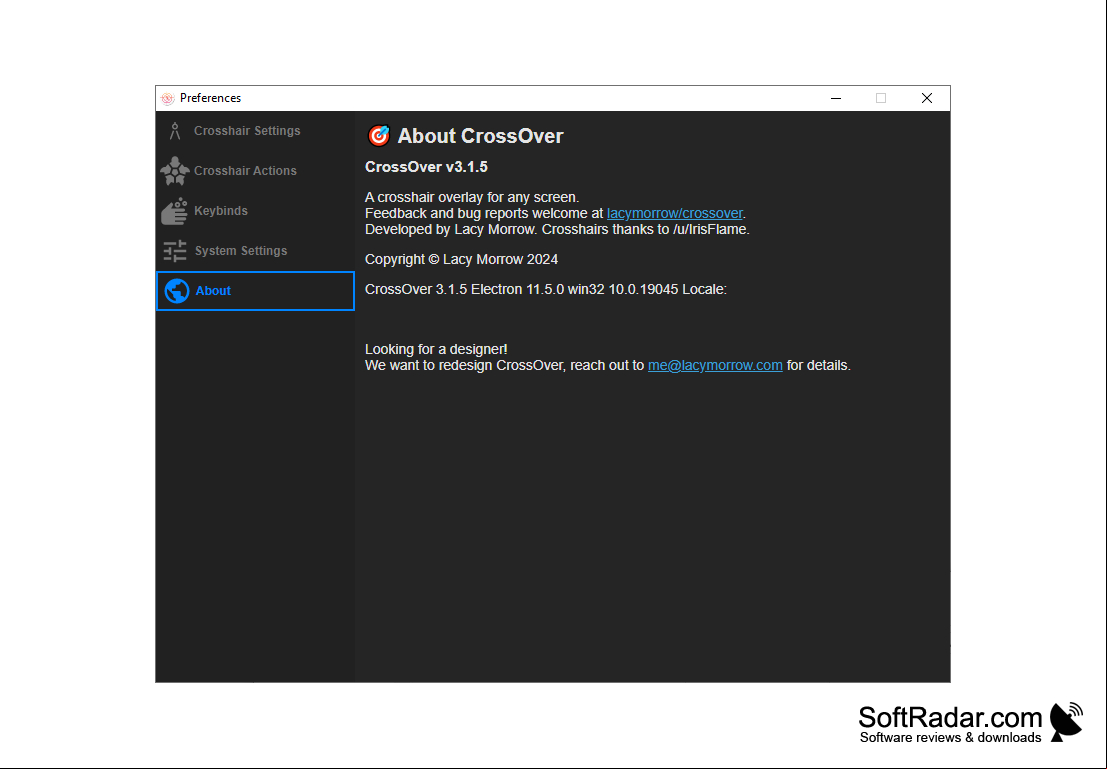Click the Keybinds hand icon
This screenshot has height=769, width=1107.
point(174,211)
